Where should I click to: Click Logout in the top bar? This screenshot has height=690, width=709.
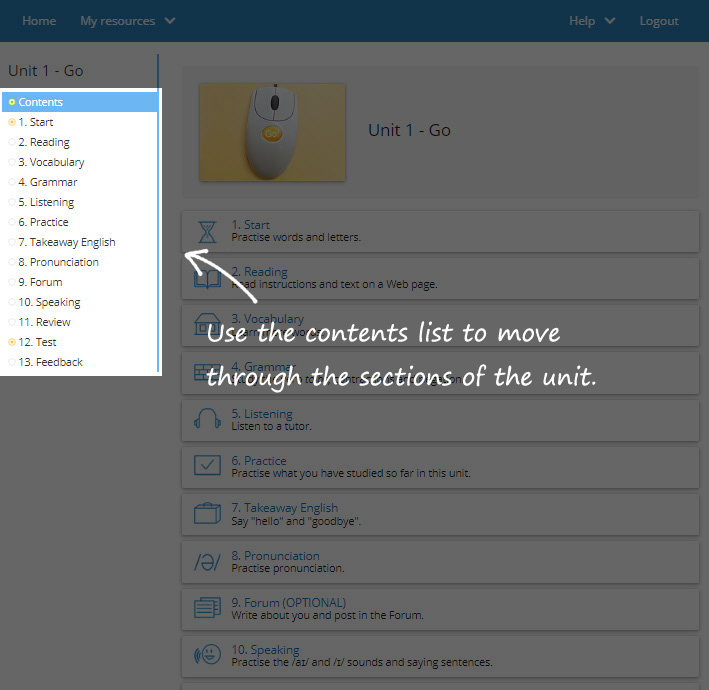[x=659, y=21]
